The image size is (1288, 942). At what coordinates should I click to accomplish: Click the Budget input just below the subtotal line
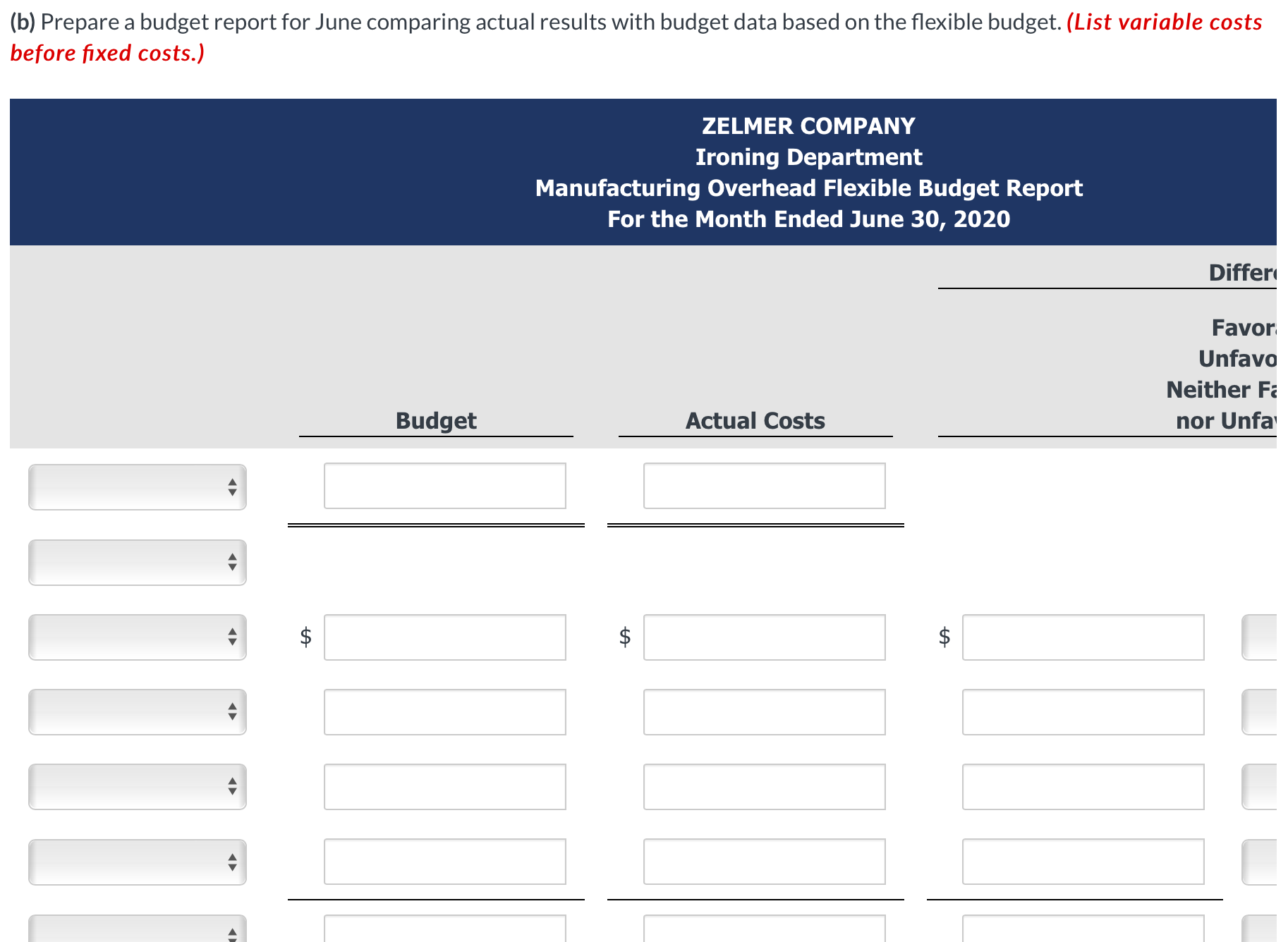pyautogui.click(x=445, y=929)
